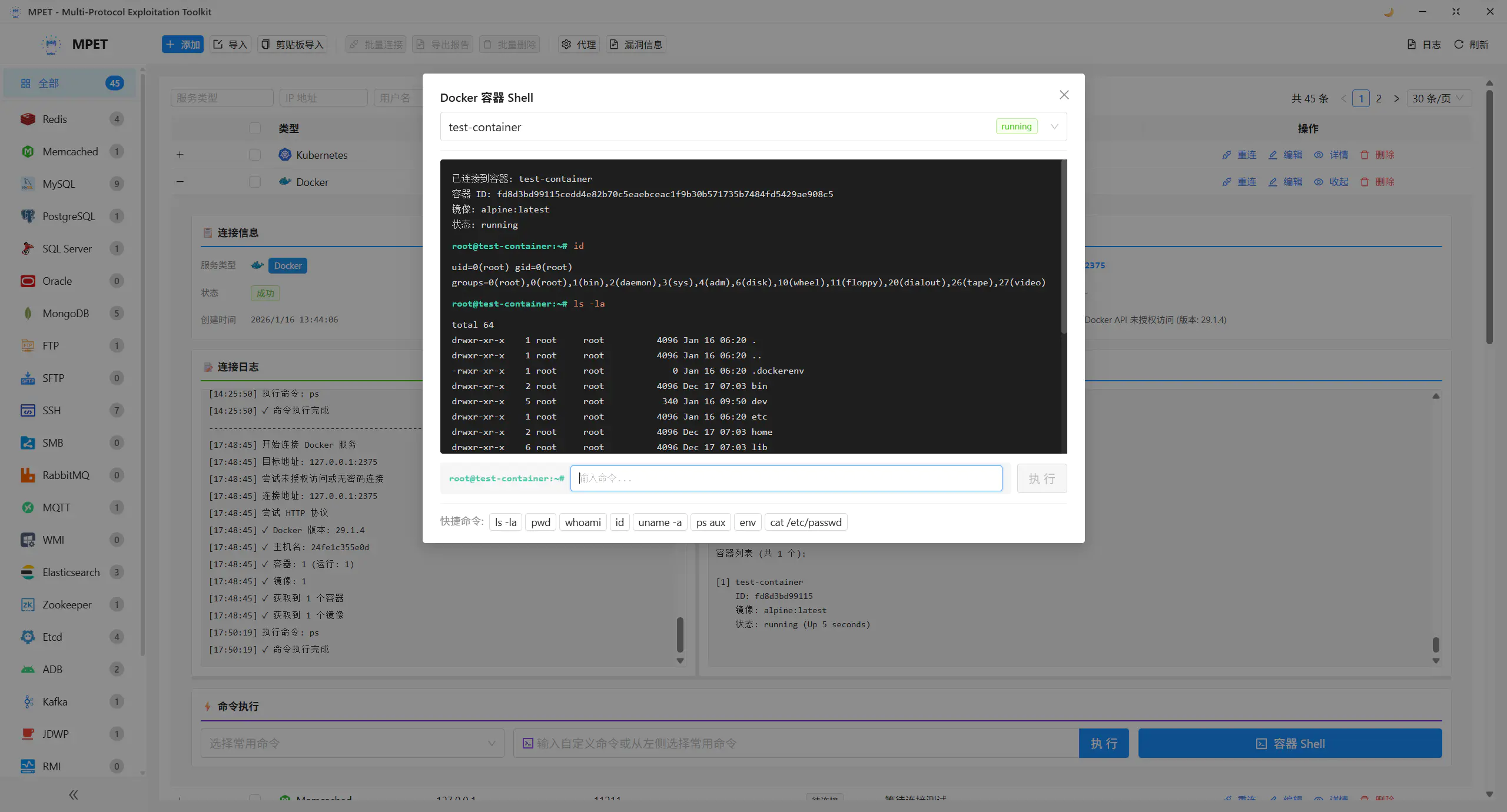Open the RabbitMQ sidebar entry icon

click(x=28, y=475)
